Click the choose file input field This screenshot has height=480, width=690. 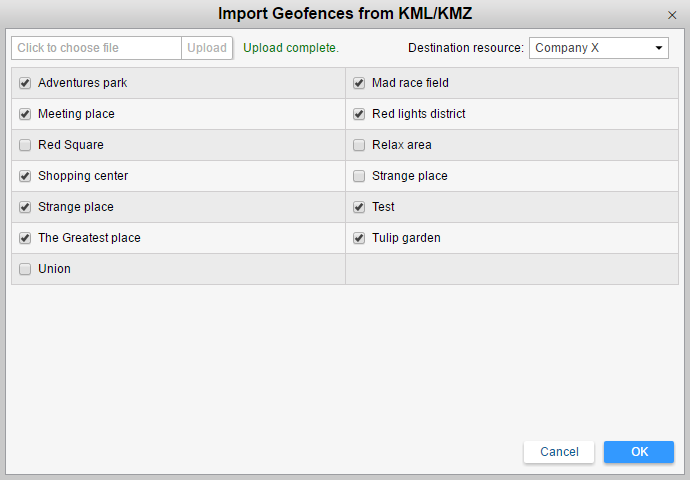click(x=97, y=48)
